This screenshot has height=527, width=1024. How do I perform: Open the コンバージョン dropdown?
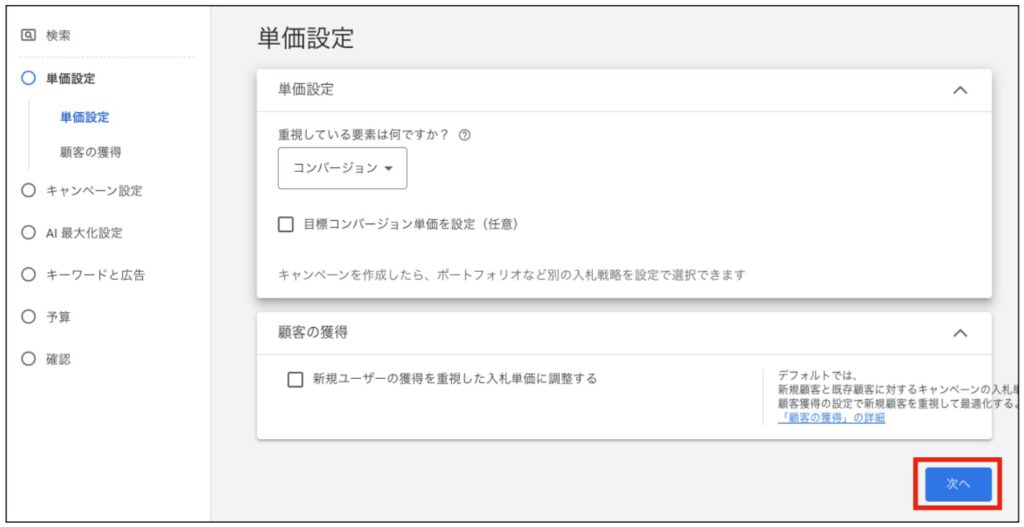(x=342, y=168)
